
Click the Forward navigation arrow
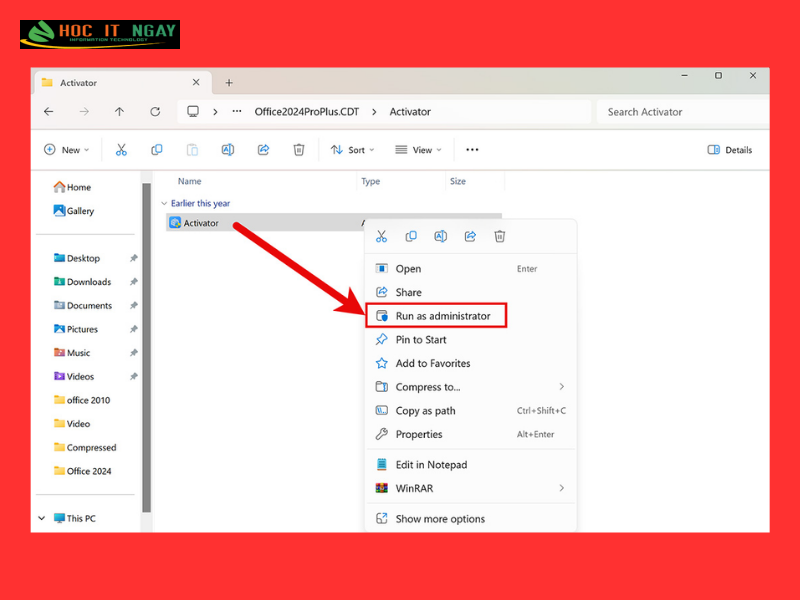[84, 111]
